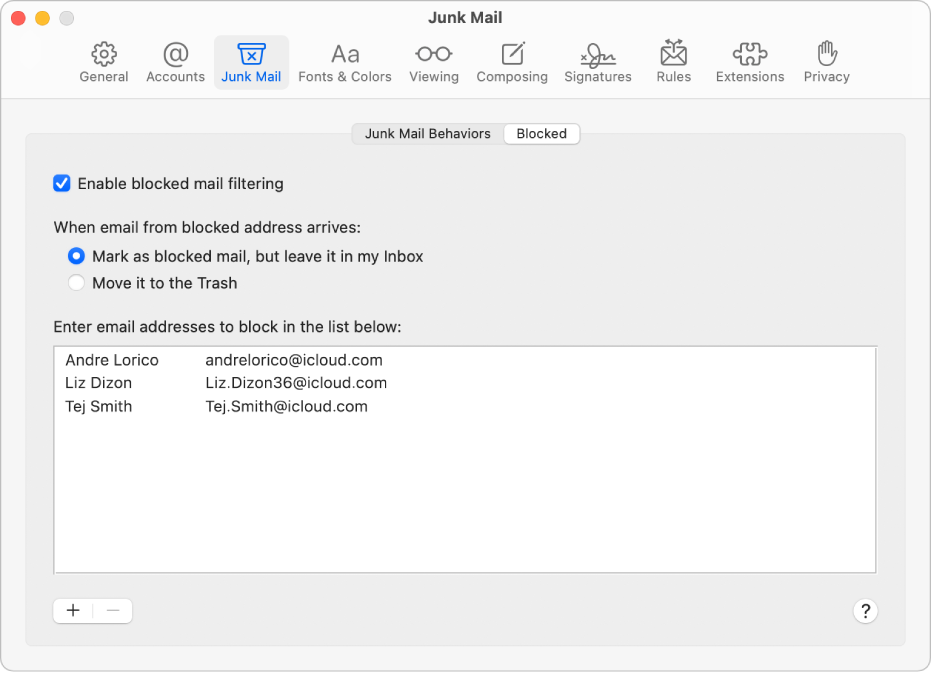Screen dimensions: 932x674
Task: Open Fonts & Colors settings
Action: click(345, 60)
